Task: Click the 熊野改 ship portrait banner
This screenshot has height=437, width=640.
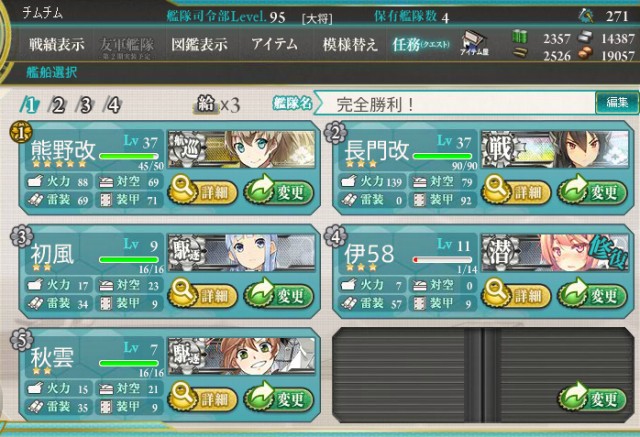Action: 242,149
